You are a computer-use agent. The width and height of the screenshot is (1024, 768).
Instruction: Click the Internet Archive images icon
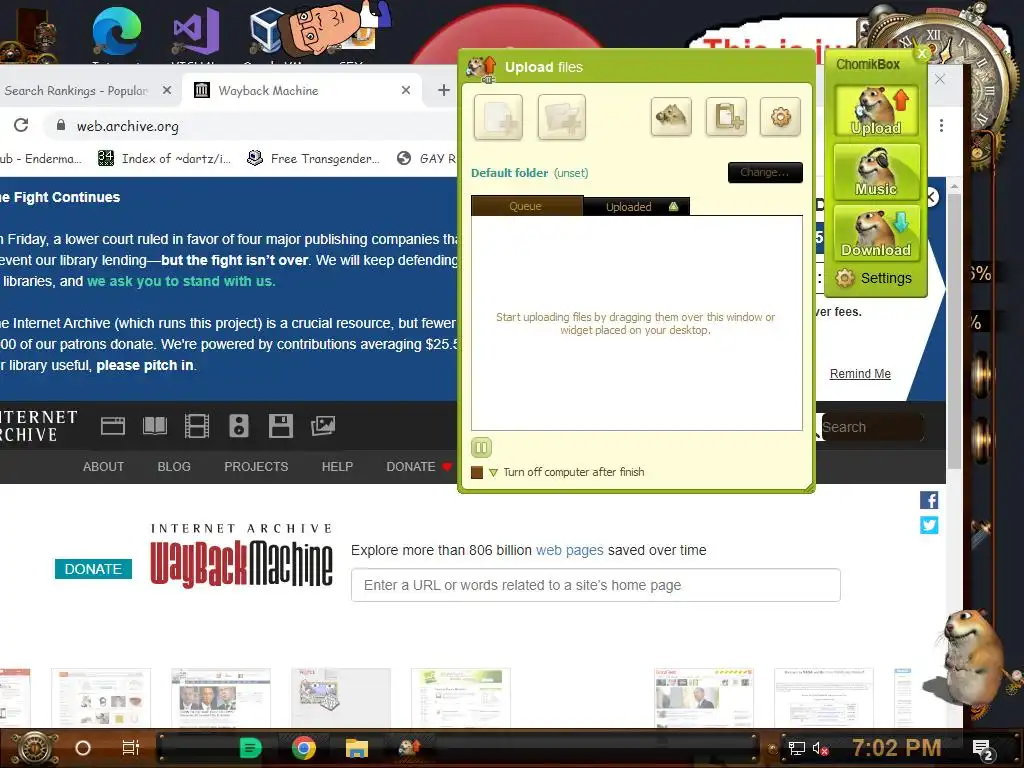[323, 426]
